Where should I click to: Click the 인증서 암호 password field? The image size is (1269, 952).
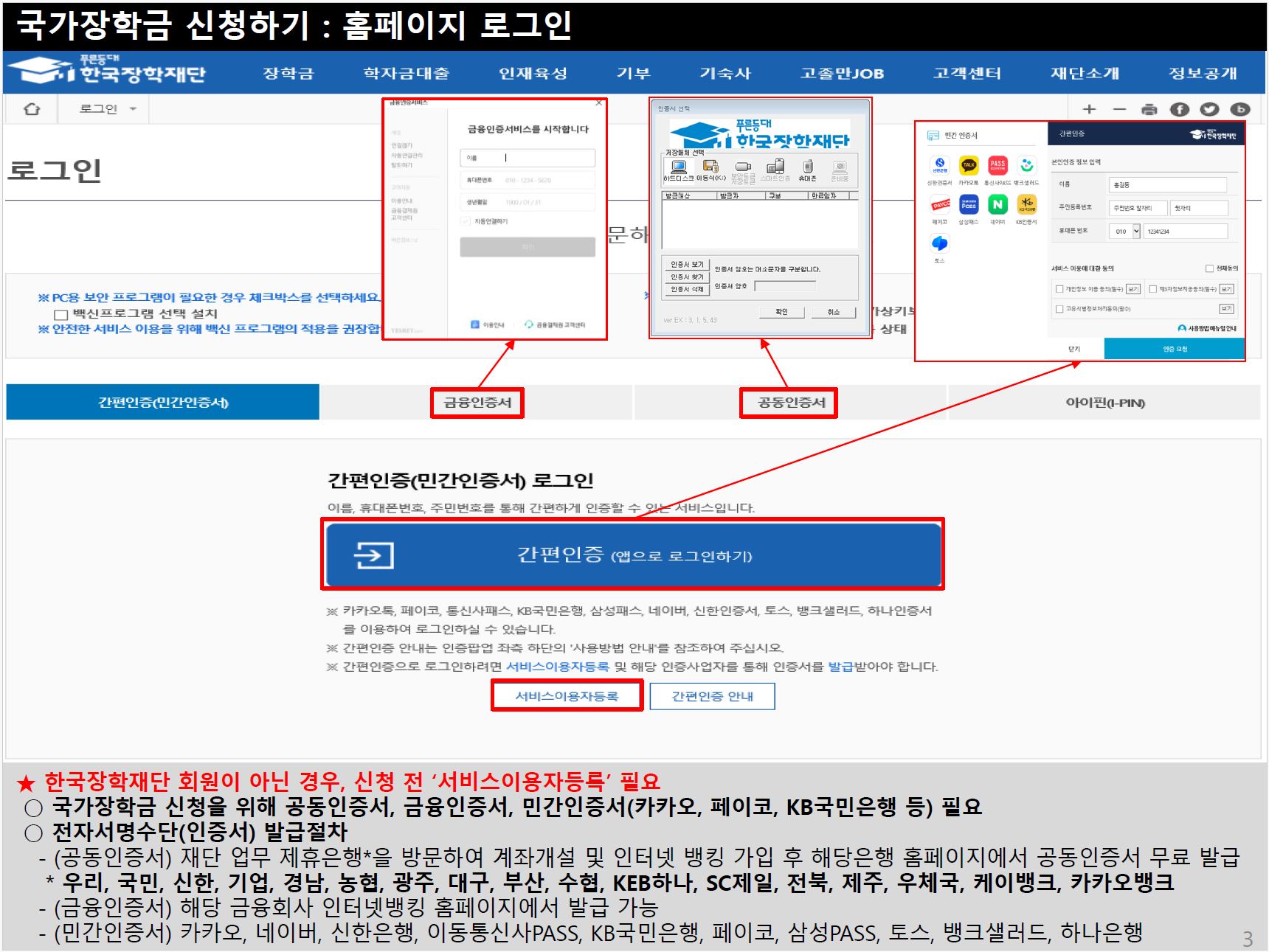coord(786,286)
